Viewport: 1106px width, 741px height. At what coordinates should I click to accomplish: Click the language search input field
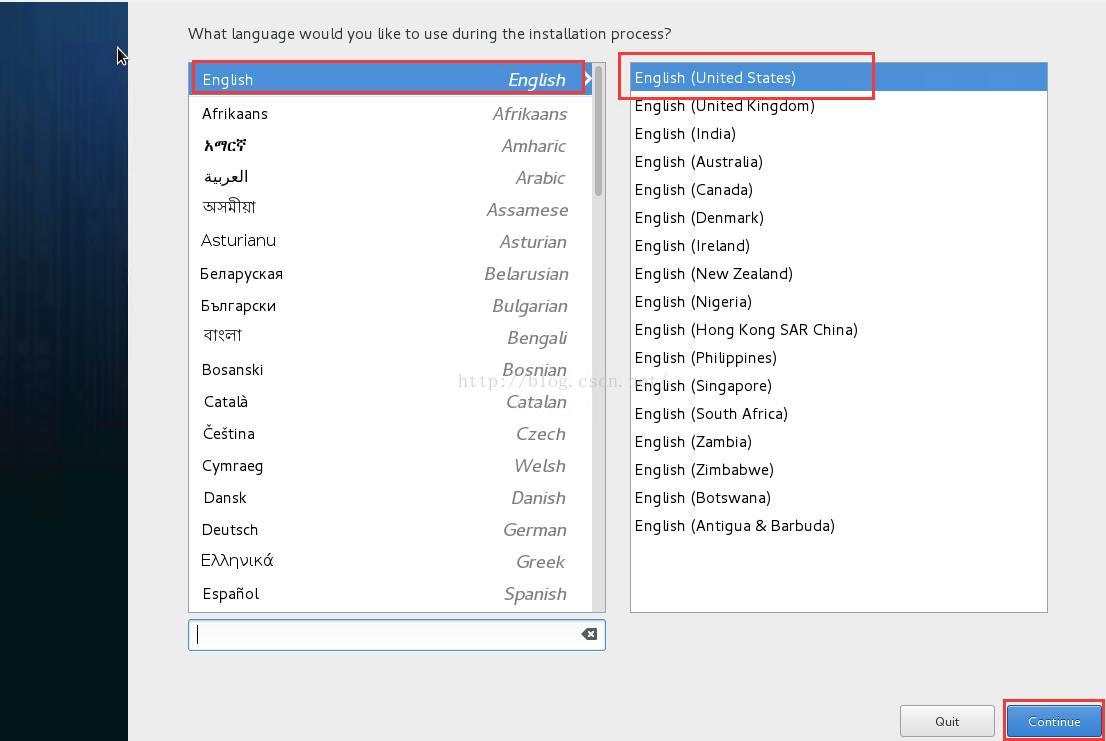click(x=396, y=635)
